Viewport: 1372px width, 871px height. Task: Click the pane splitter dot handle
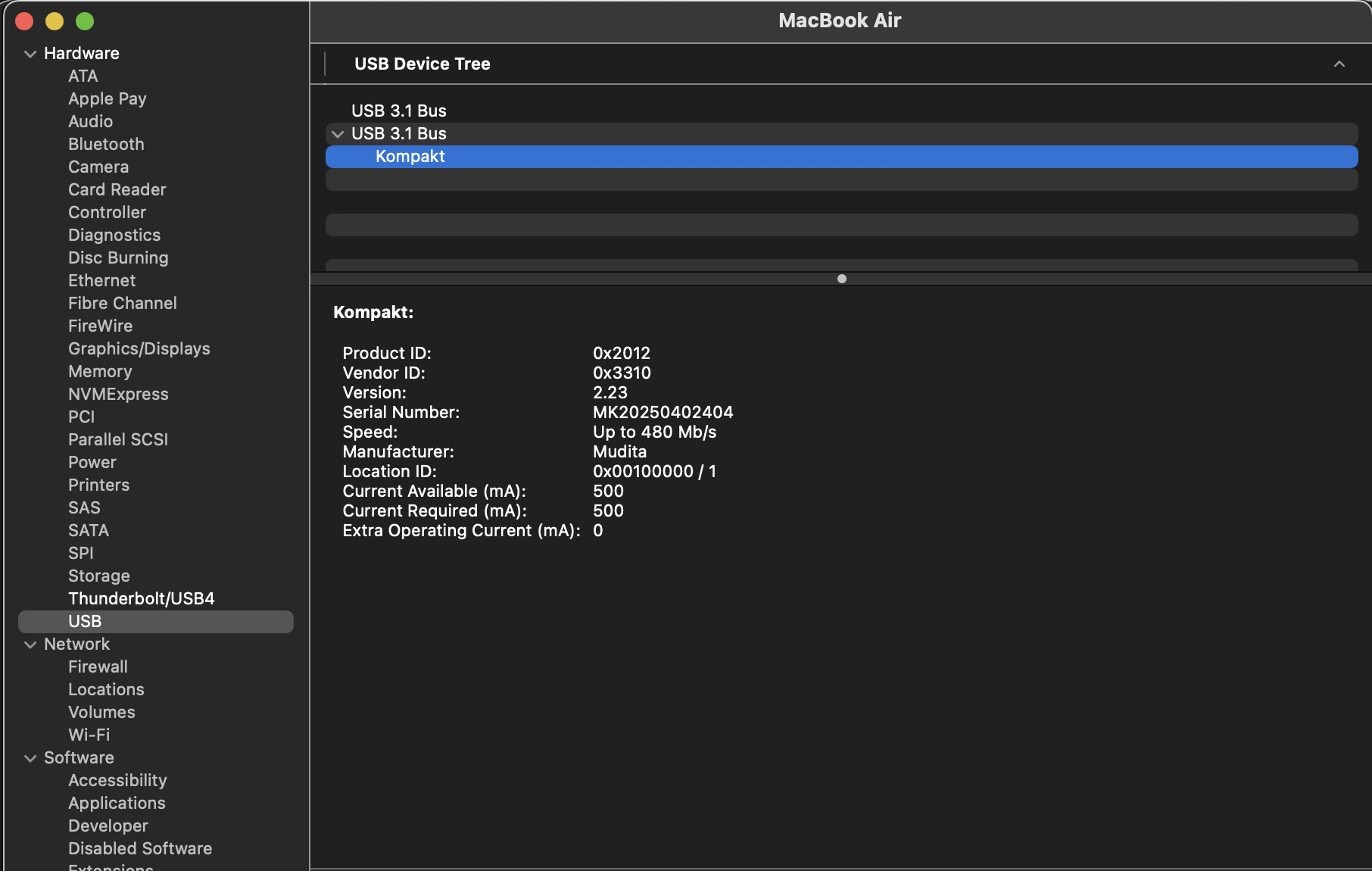[x=841, y=279]
